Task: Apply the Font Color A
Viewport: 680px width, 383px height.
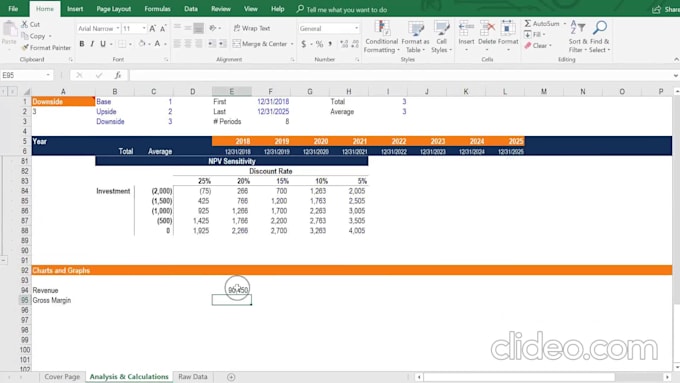Action: [x=157, y=44]
